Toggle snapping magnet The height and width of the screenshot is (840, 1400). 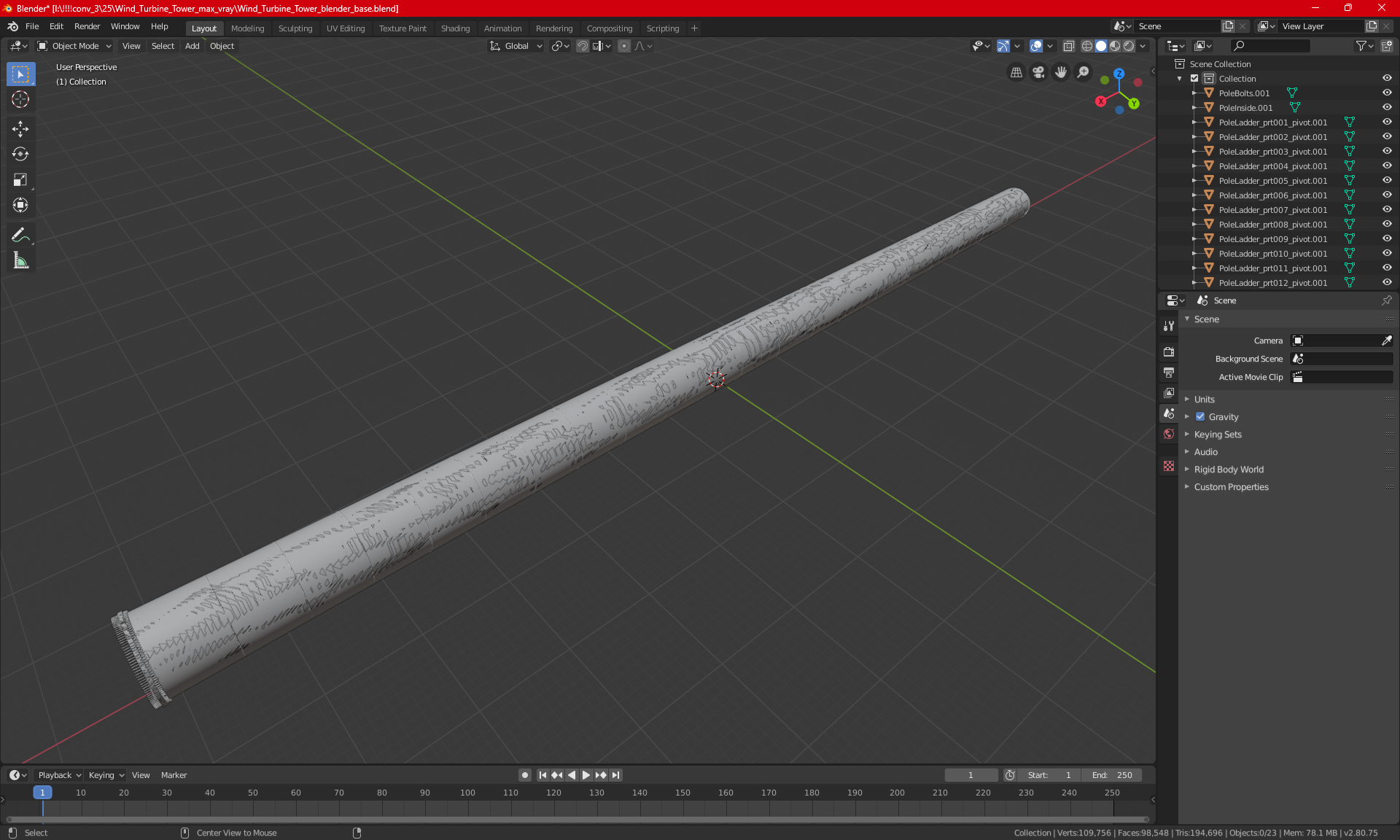point(583,46)
